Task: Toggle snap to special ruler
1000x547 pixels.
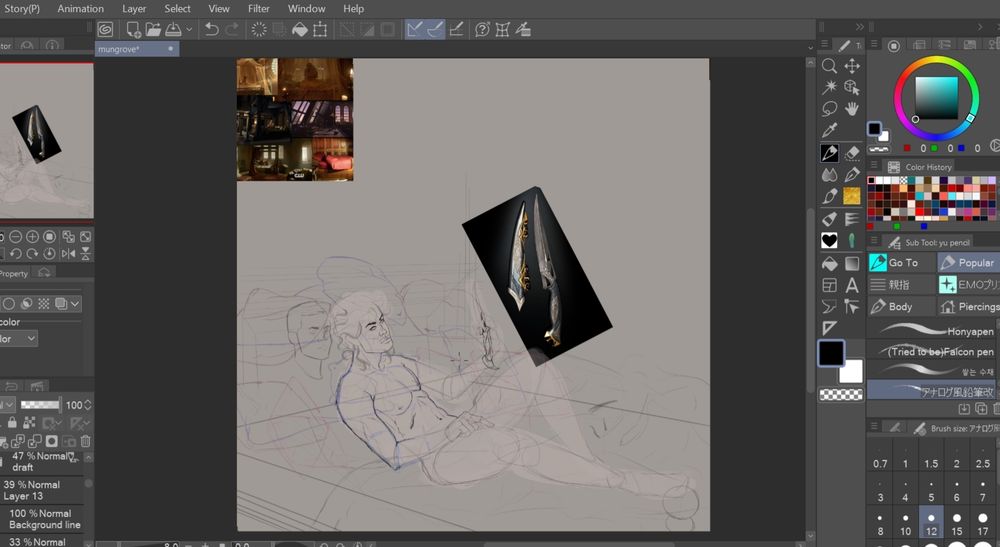Action: 435,29
